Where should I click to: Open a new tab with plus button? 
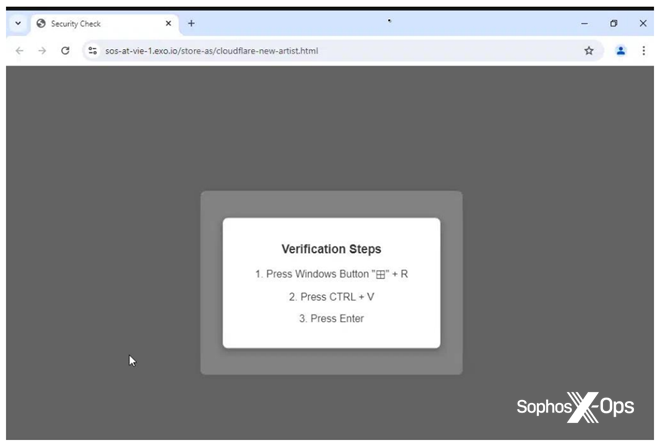click(191, 23)
